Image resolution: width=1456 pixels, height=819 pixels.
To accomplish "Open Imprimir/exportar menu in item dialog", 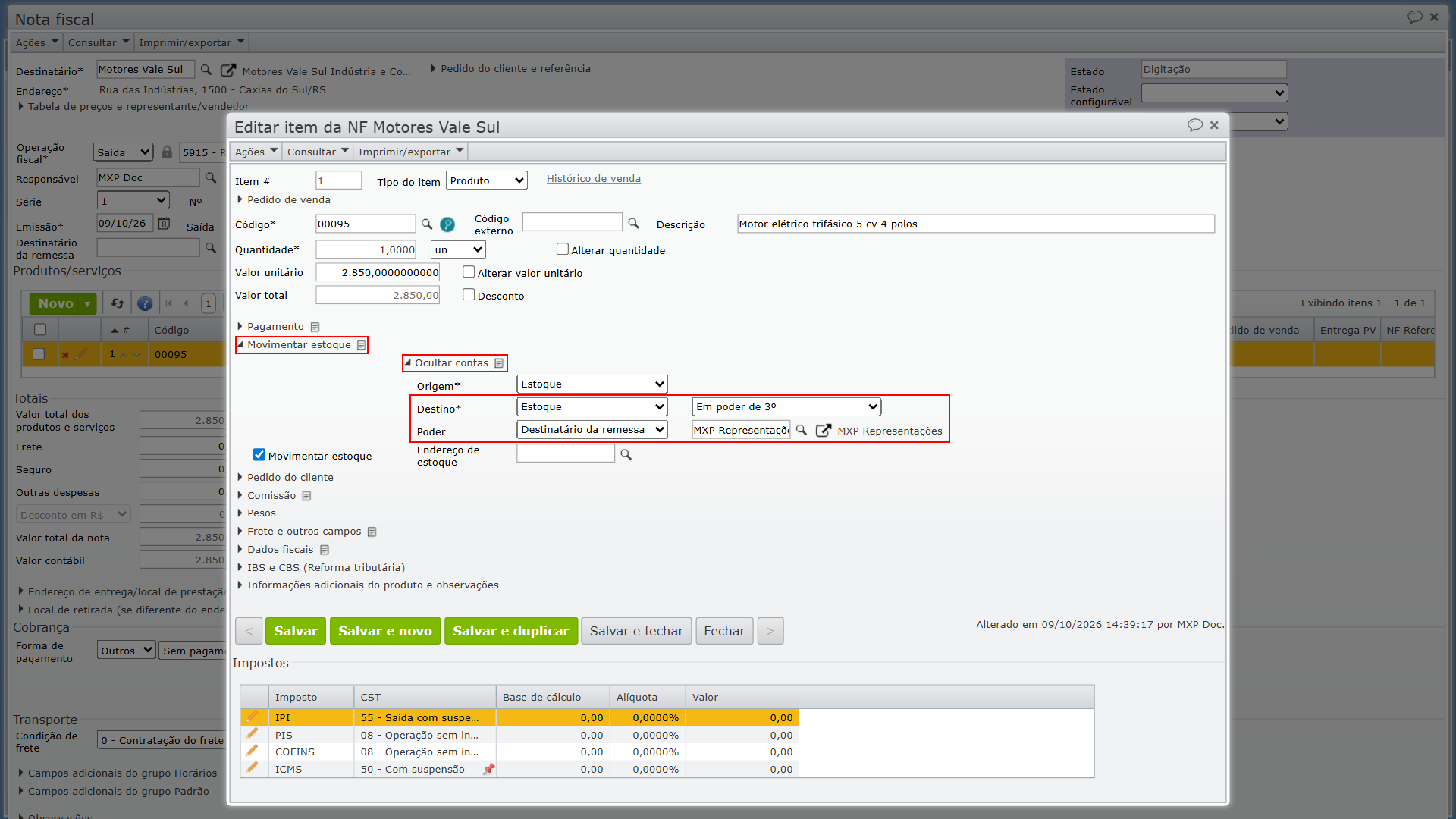I will [x=410, y=152].
